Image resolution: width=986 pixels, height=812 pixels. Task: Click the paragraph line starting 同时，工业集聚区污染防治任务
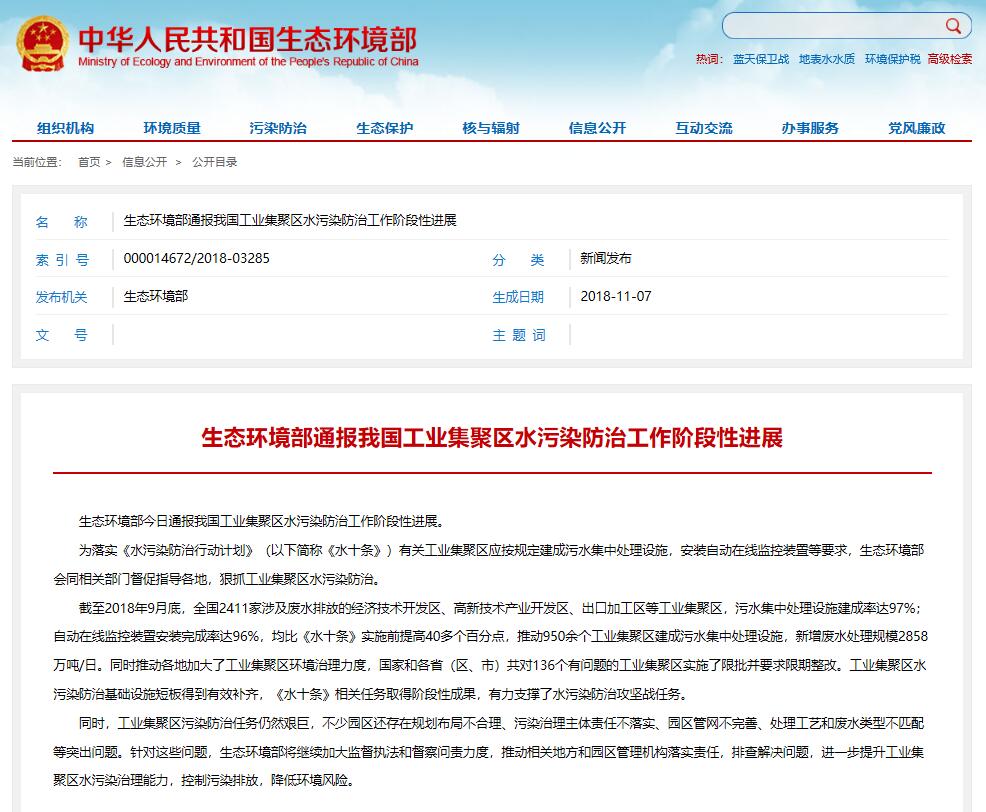click(x=501, y=723)
